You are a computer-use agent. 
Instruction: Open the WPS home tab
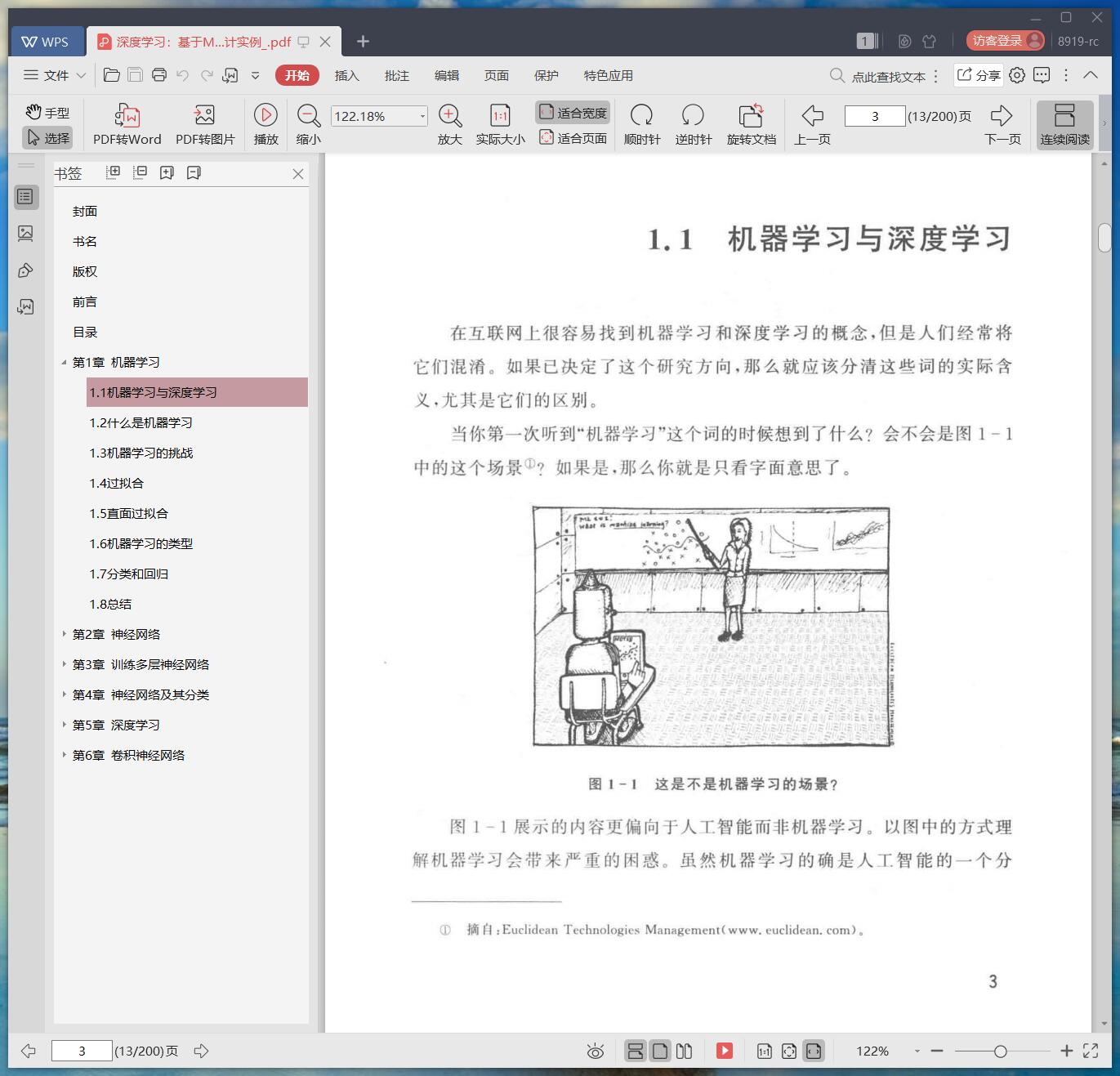pyautogui.click(x=47, y=42)
